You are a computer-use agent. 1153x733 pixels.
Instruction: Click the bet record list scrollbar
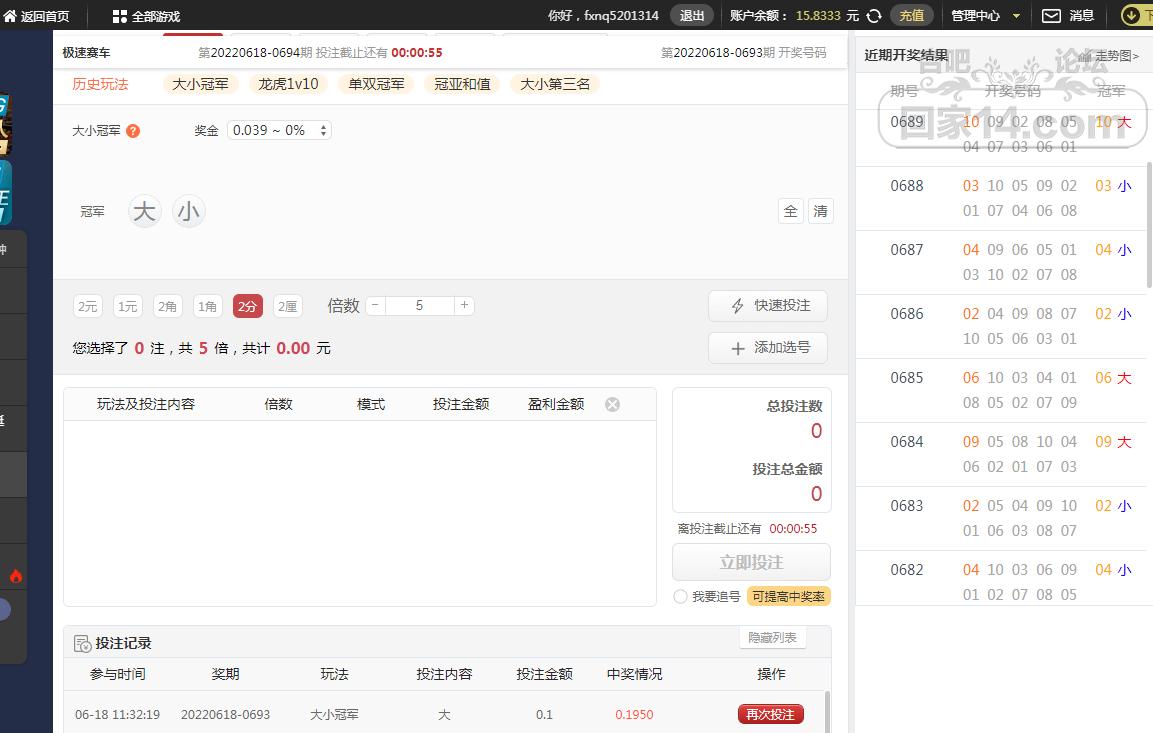click(x=827, y=711)
